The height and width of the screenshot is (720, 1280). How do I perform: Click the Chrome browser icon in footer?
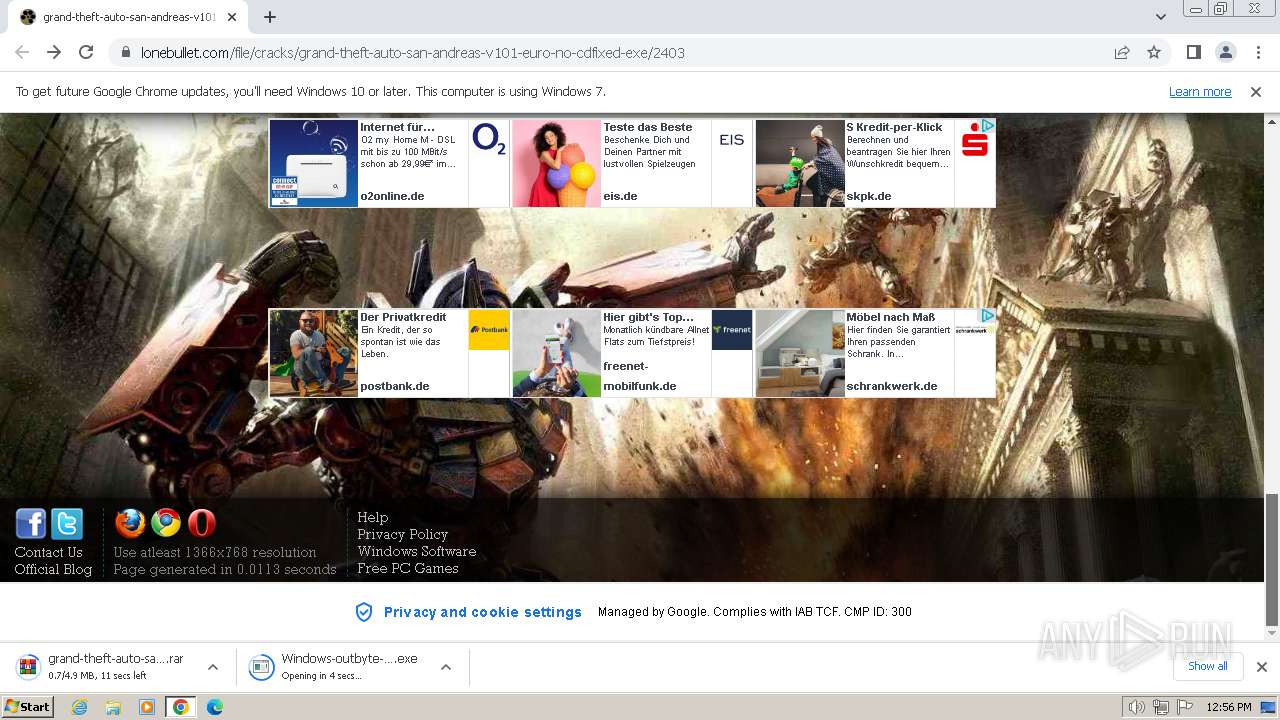166,523
